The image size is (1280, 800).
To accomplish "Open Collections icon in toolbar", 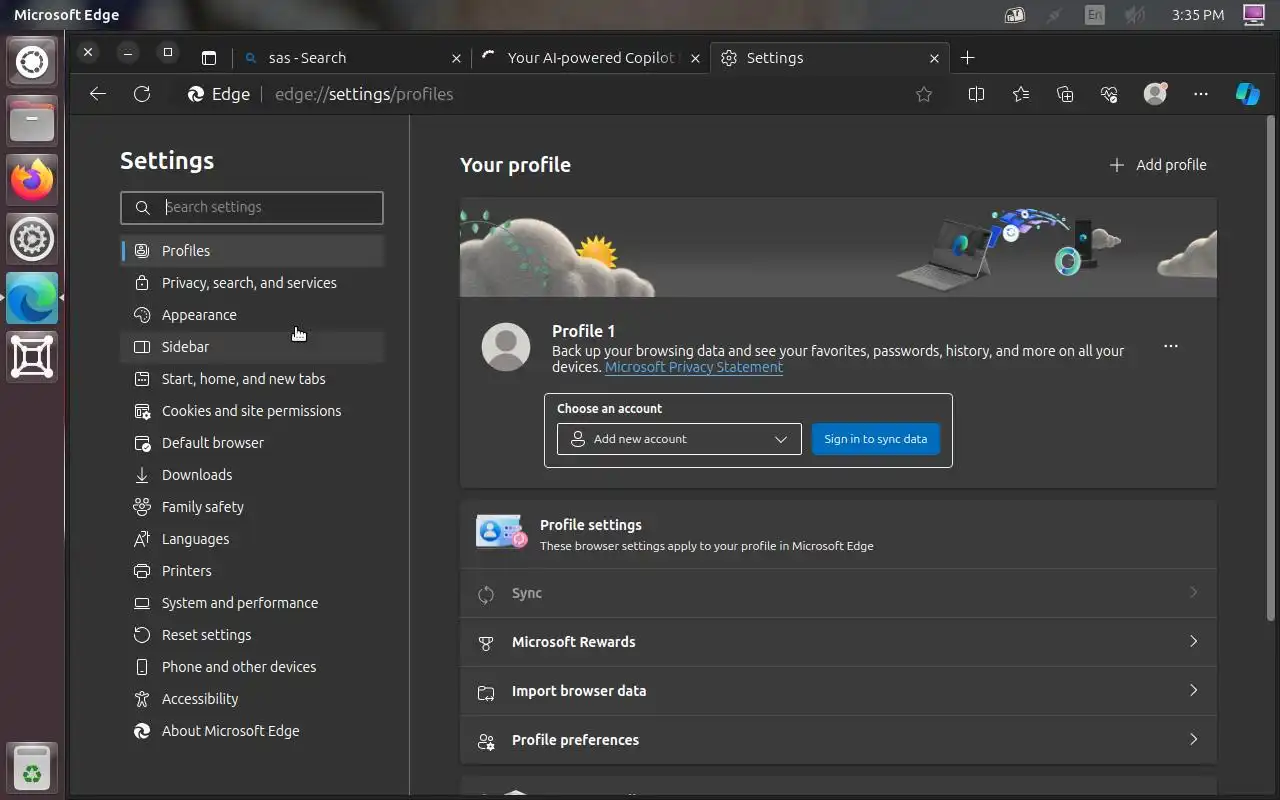I will pyautogui.click(x=1065, y=94).
